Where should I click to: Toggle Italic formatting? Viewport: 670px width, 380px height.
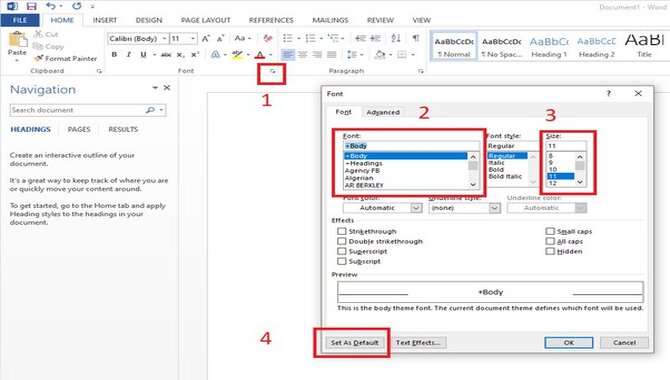pyautogui.click(x=128, y=55)
